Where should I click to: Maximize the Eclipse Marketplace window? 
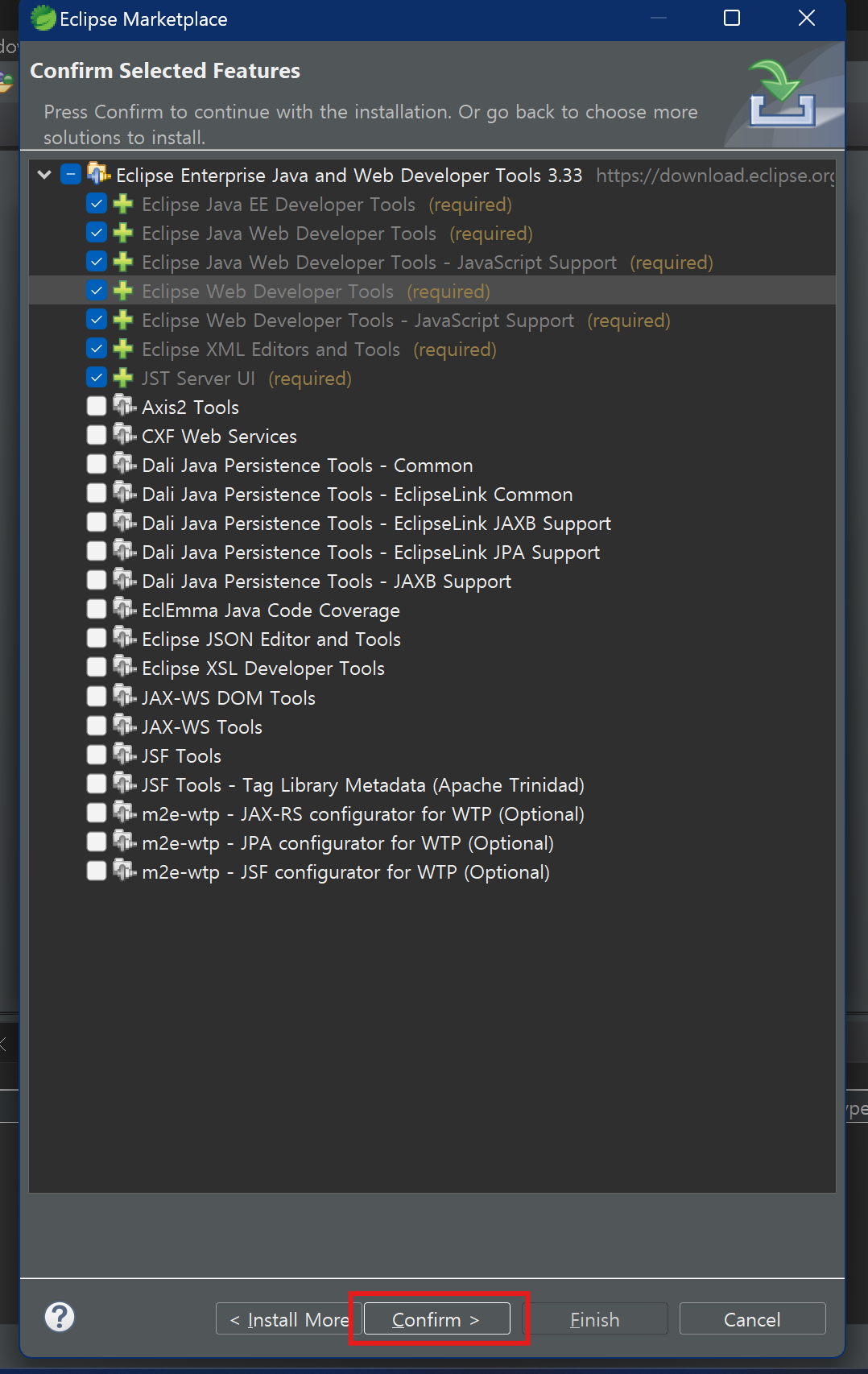[732, 18]
